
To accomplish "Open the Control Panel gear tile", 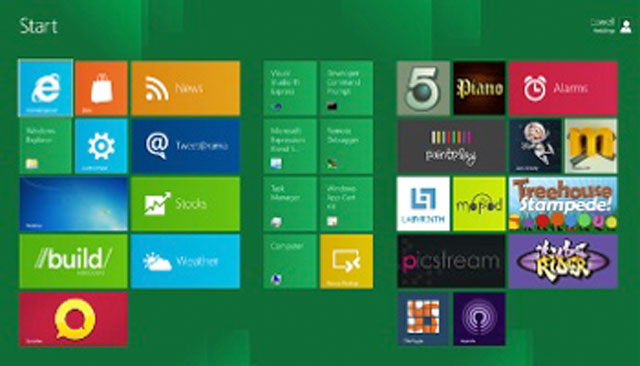I will click(101, 146).
